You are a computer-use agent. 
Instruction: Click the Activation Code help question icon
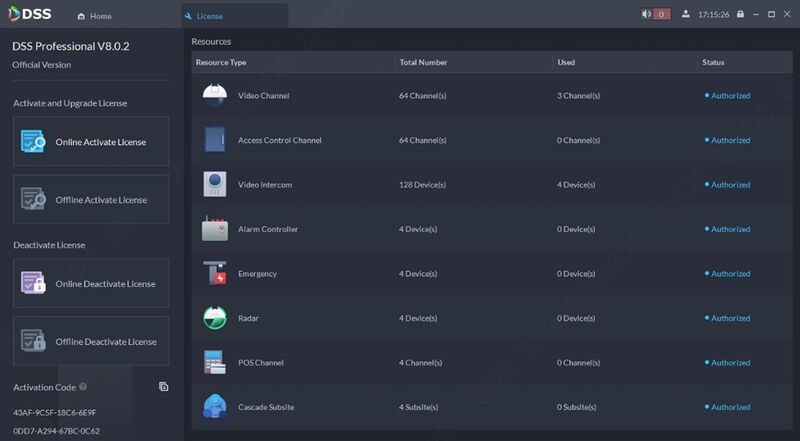(83, 387)
